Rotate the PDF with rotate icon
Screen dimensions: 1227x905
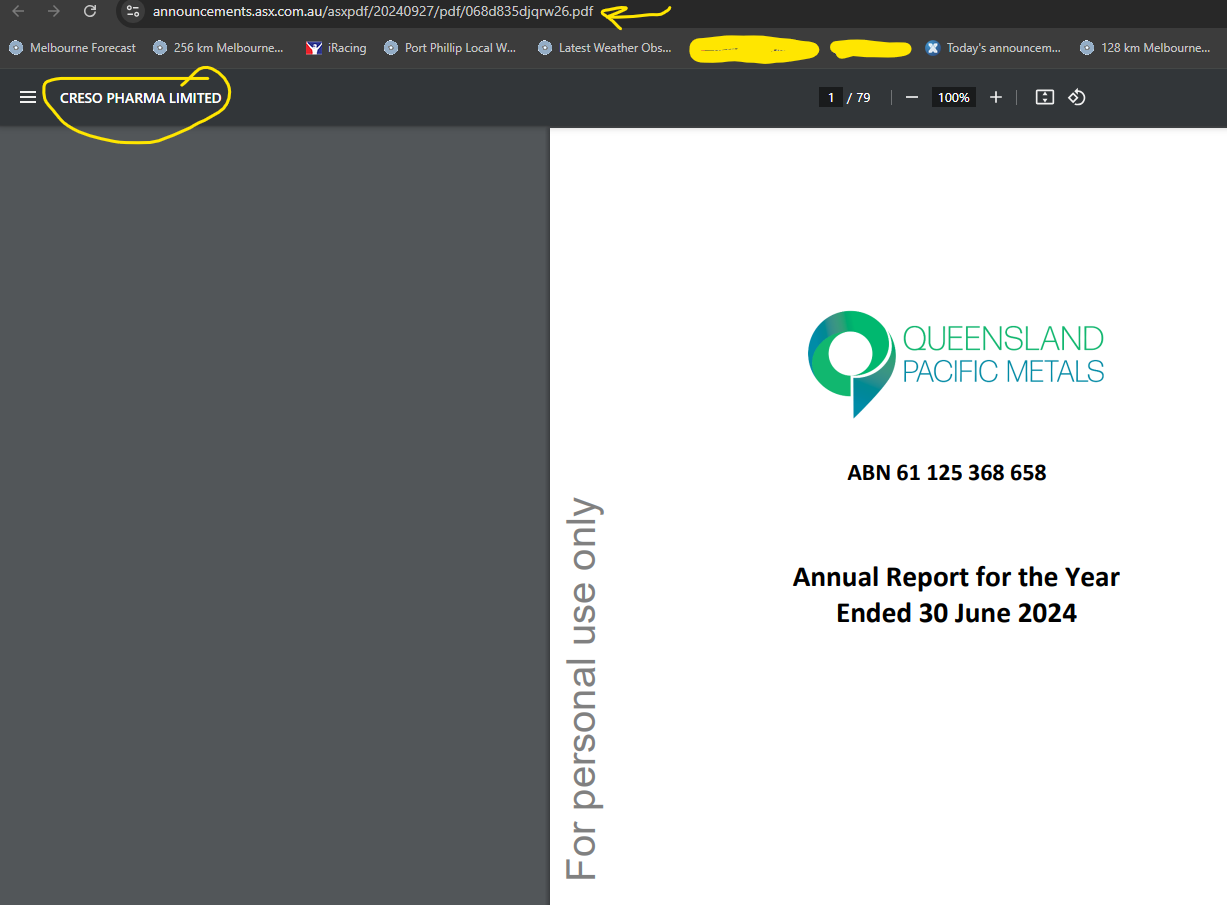pos(1077,97)
